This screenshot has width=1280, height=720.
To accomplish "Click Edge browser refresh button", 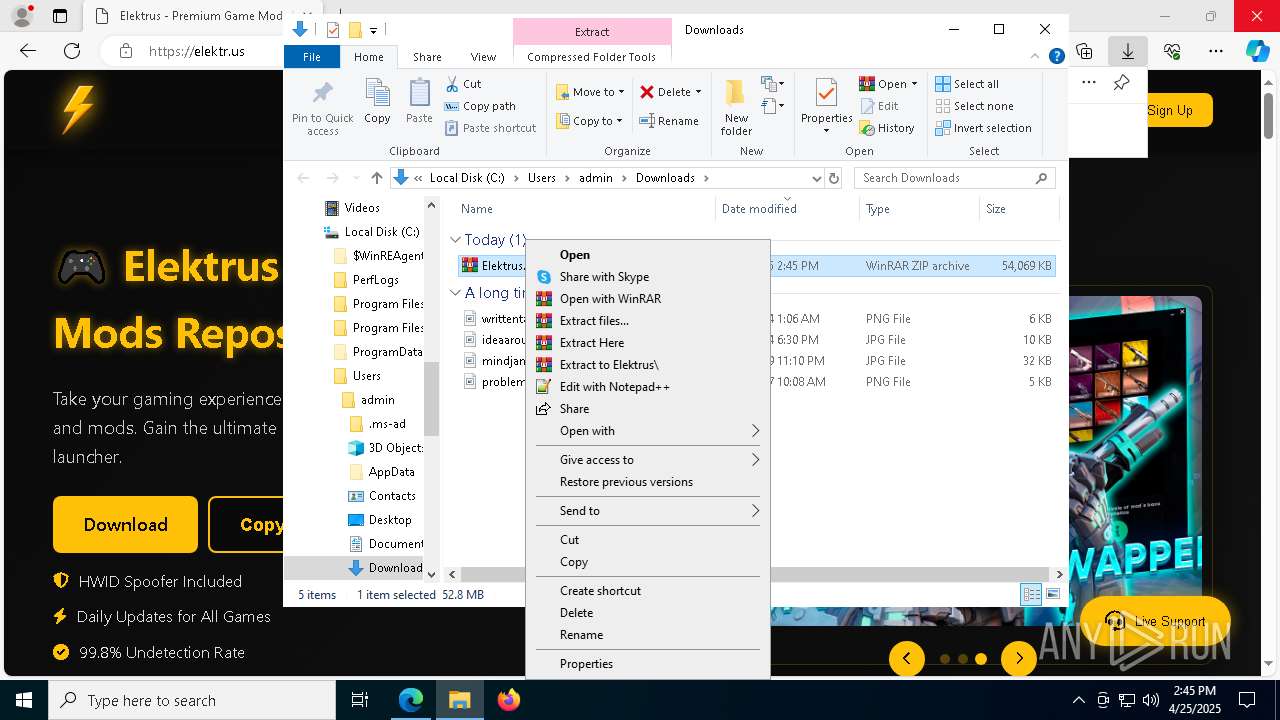I will [x=72, y=51].
